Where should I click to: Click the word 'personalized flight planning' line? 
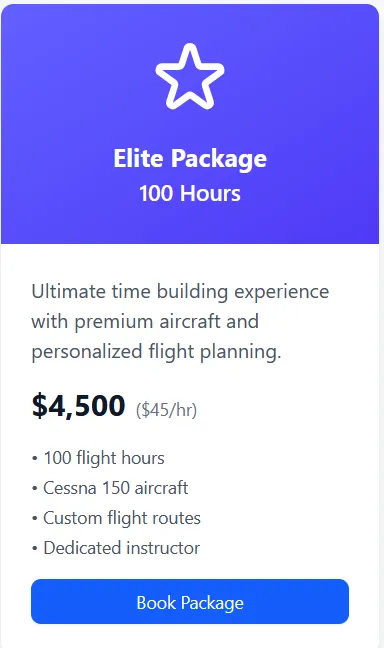(x=156, y=352)
